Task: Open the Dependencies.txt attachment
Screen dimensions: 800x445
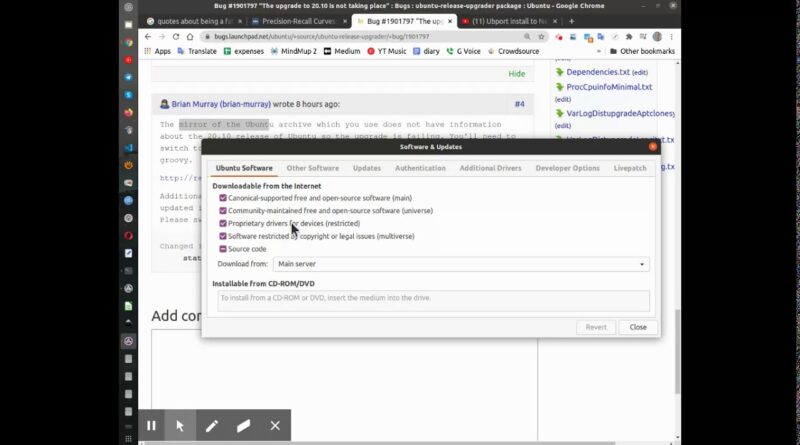Action: click(598, 72)
